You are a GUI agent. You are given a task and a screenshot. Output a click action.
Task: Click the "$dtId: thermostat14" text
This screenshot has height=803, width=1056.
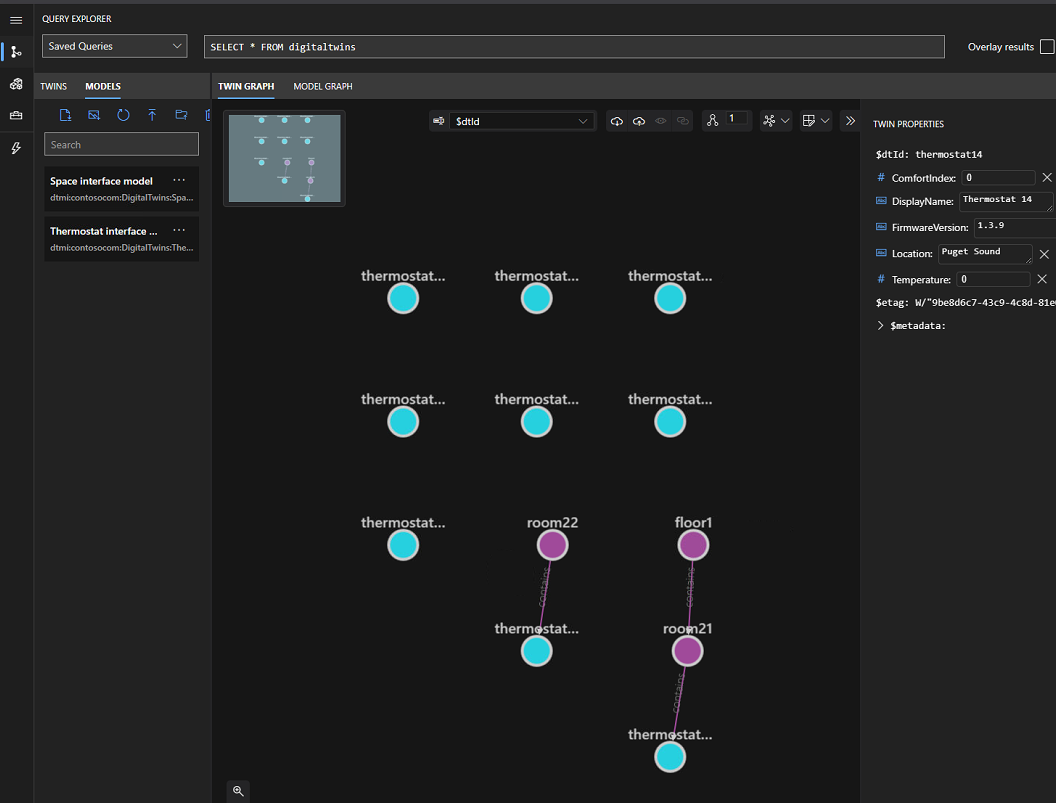[x=929, y=154]
